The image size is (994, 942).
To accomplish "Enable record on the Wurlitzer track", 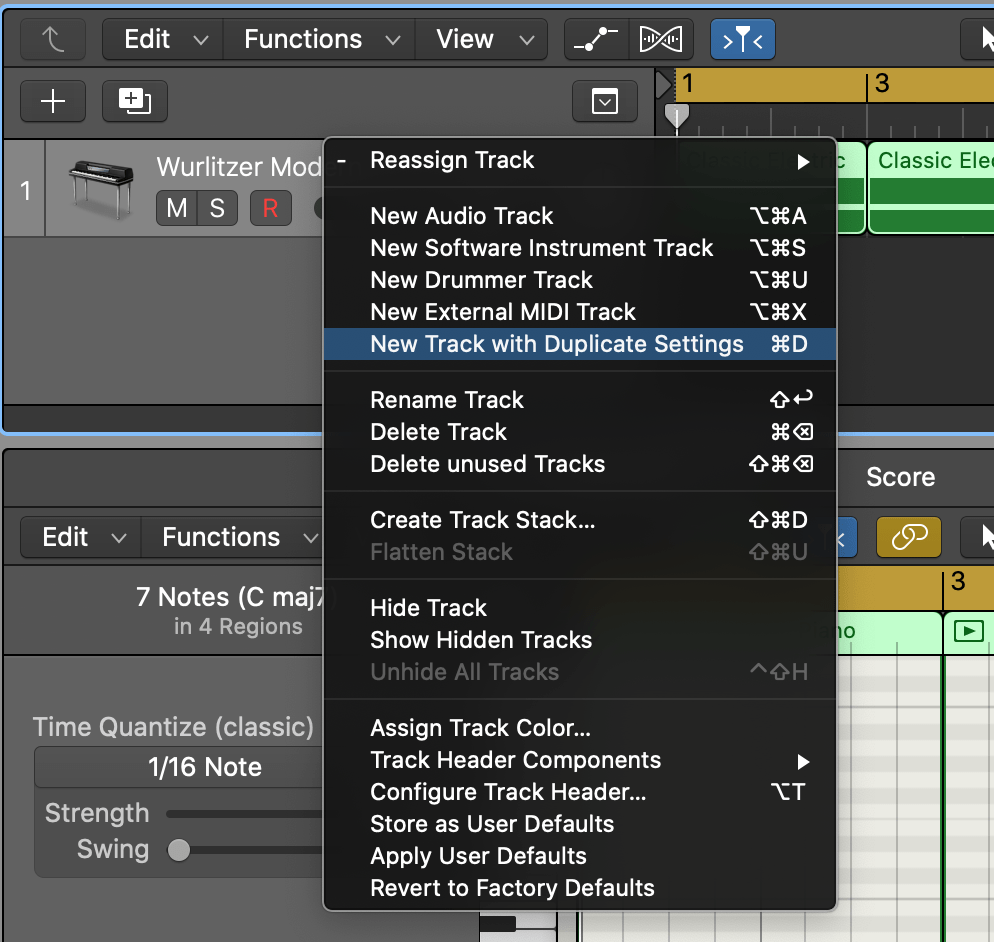I will point(269,208).
